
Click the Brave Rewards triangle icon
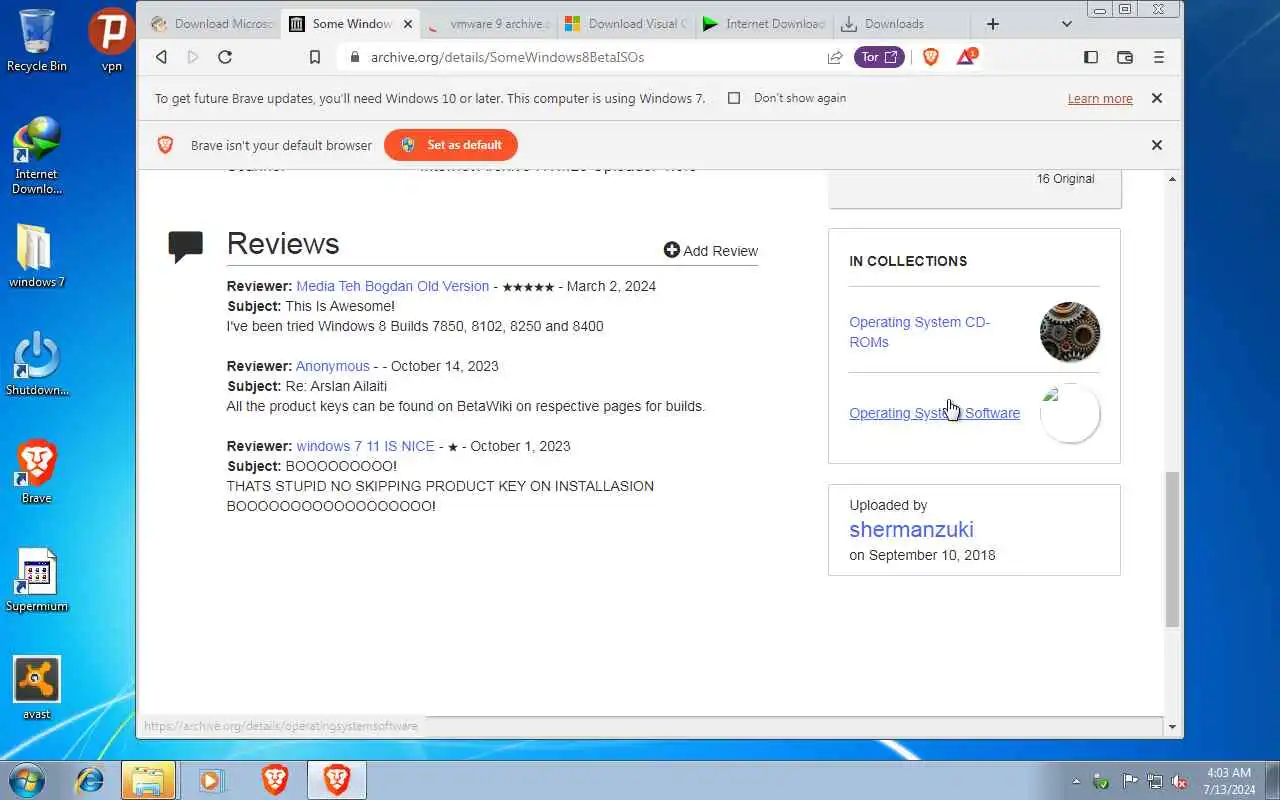(966, 57)
